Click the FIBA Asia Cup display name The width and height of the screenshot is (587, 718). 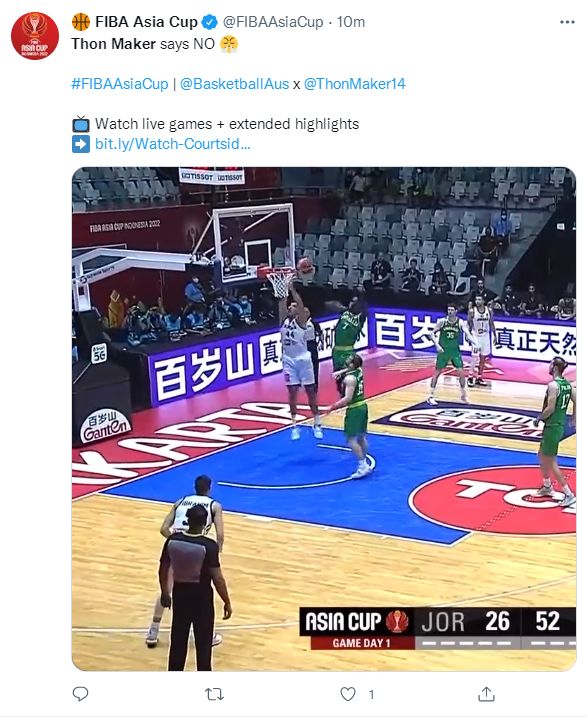[146, 22]
